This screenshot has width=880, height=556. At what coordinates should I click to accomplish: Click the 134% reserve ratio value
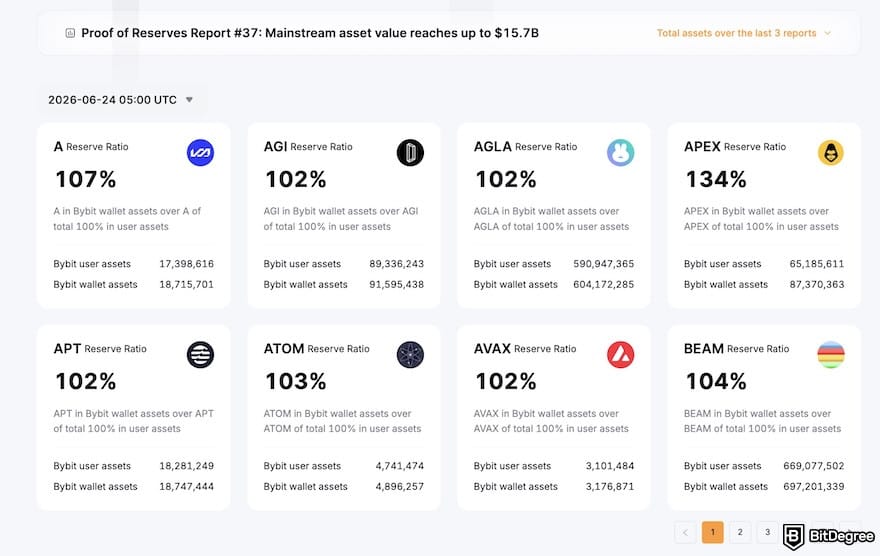coord(716,180)
